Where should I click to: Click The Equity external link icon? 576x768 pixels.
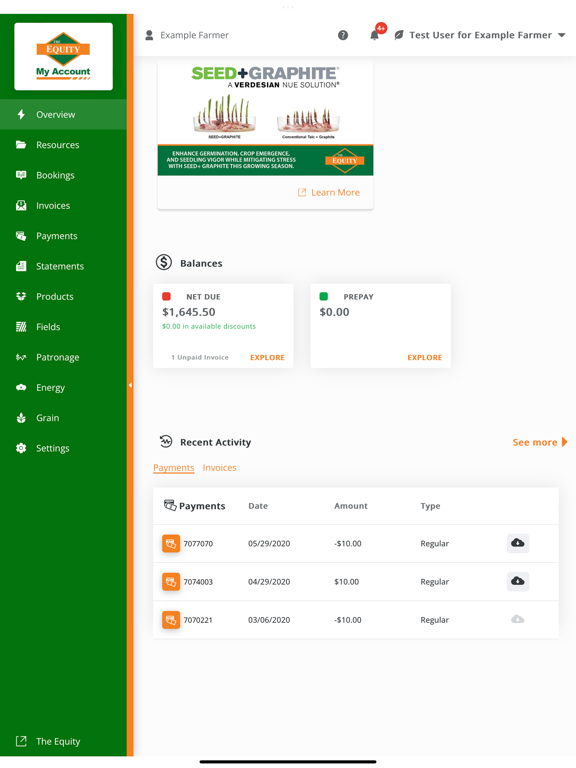point(21,741)
